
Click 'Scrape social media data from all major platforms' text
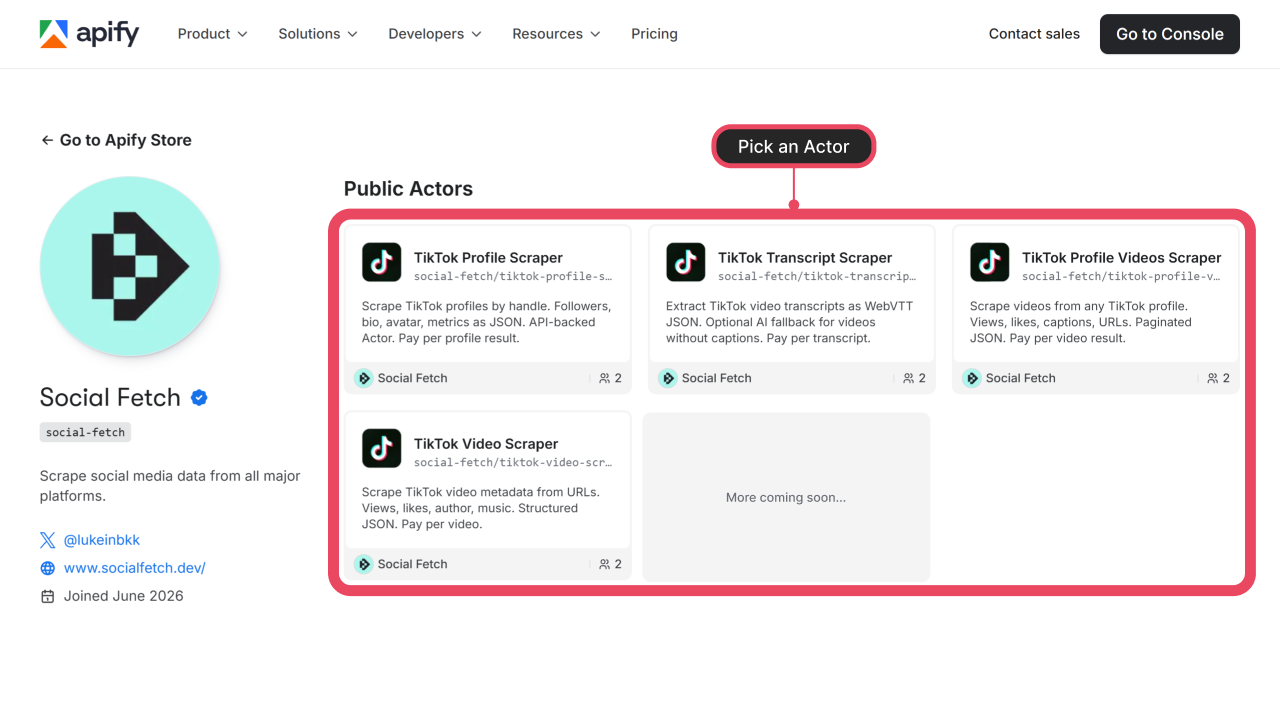[x=170, y=486]
